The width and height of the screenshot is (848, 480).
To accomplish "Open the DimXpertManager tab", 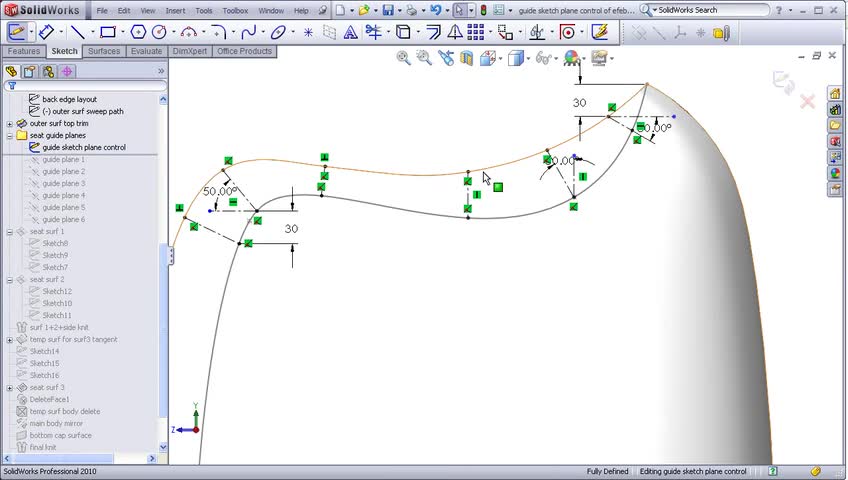I will point(67,71).
